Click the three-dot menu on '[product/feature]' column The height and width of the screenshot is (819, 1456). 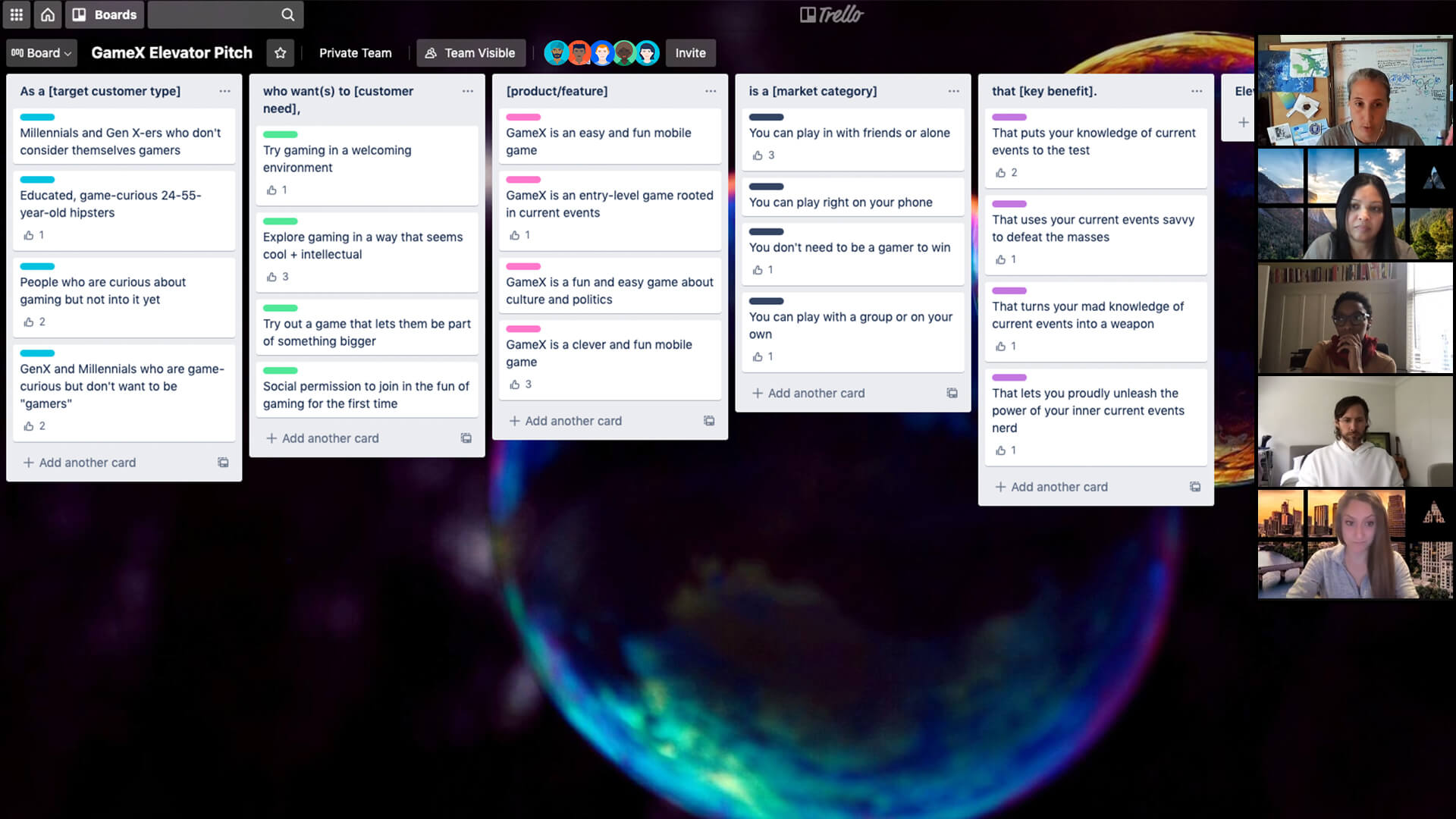pos(710,91)
